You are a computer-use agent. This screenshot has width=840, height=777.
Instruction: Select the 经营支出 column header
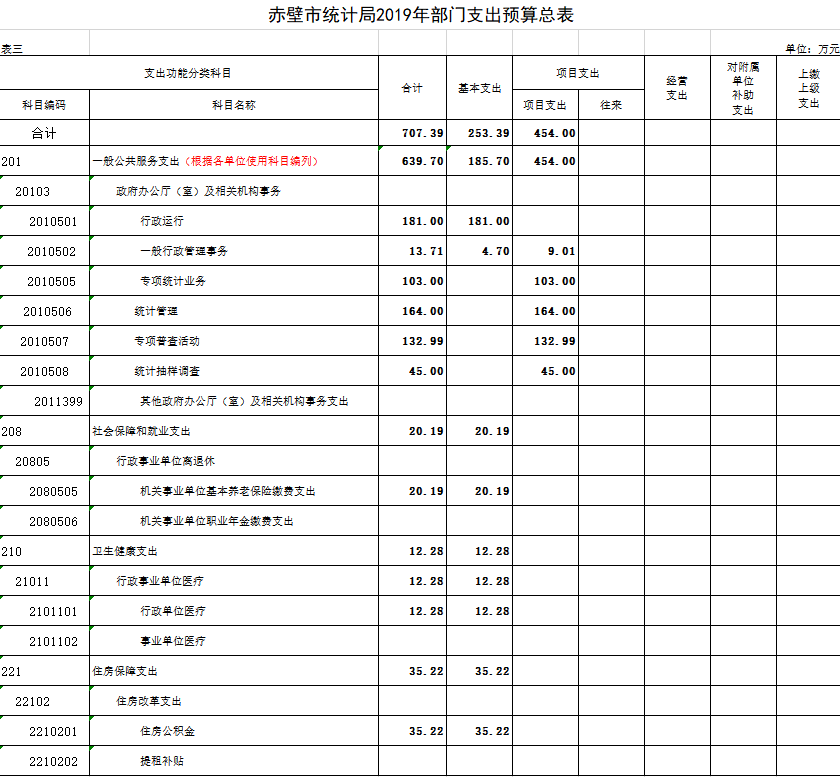[x=677, y=88]
